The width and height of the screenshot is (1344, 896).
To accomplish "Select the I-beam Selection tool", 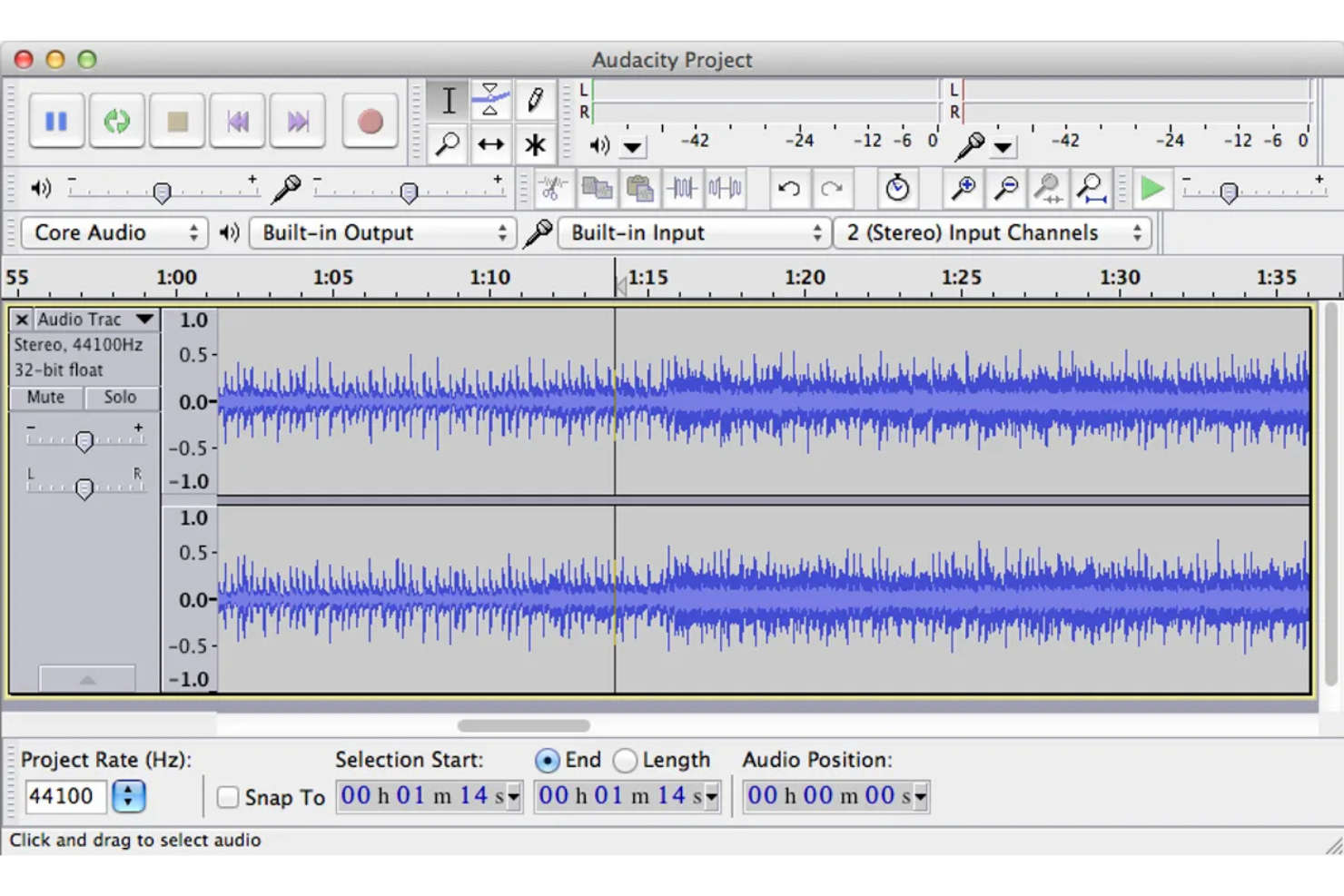I will point(448,100).
